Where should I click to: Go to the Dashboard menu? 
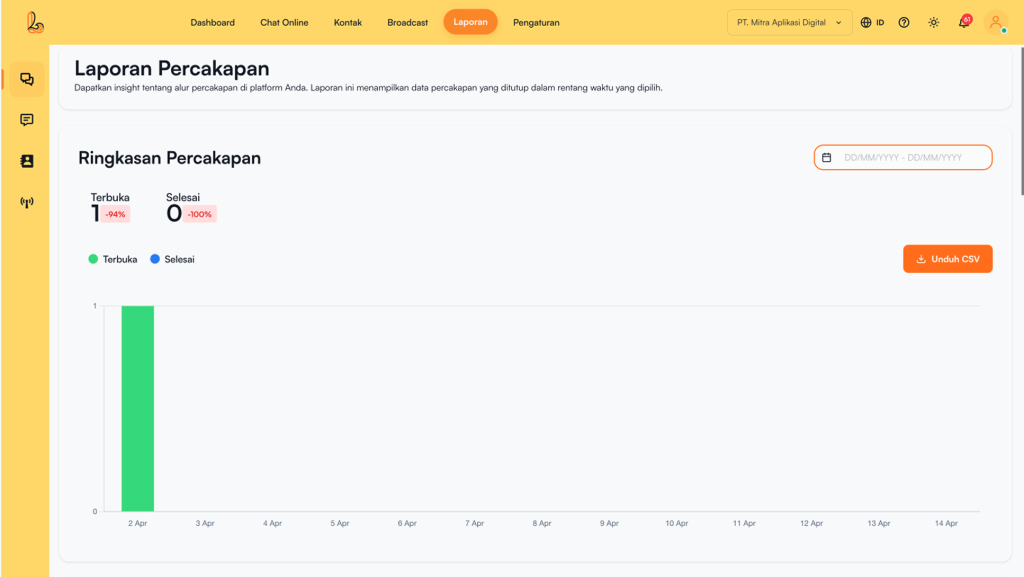pyautogui.click(x=212, y=22)
